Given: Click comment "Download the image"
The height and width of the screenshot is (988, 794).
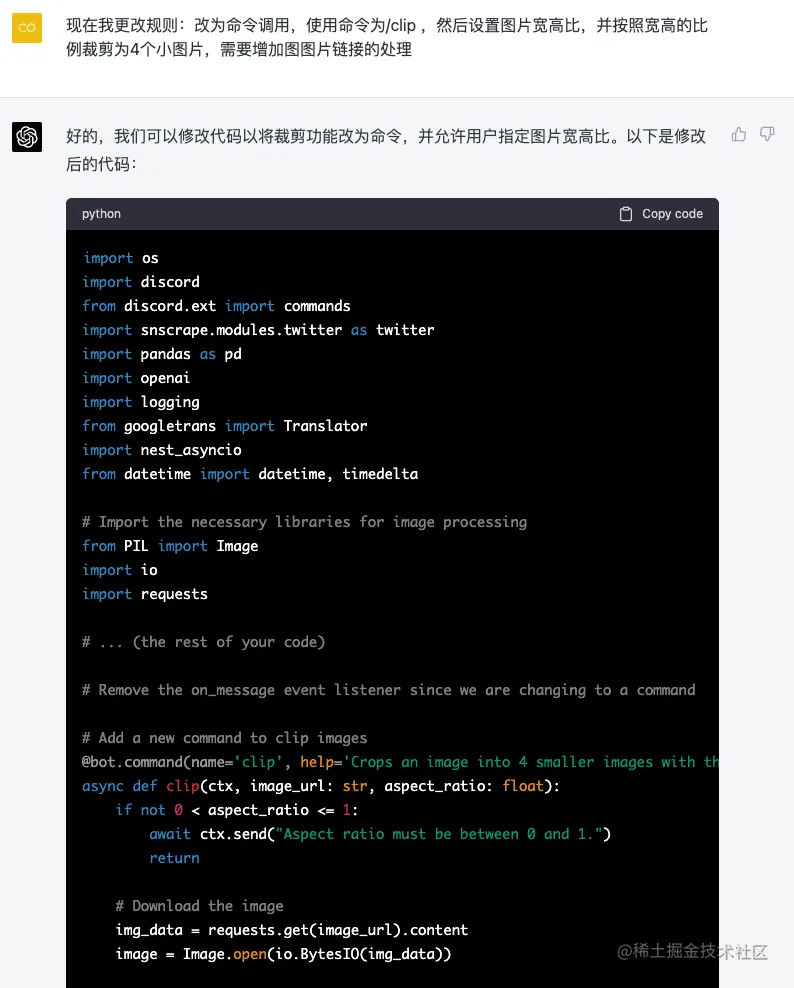Looking at the screenshot, I should (x=199, y=906).
